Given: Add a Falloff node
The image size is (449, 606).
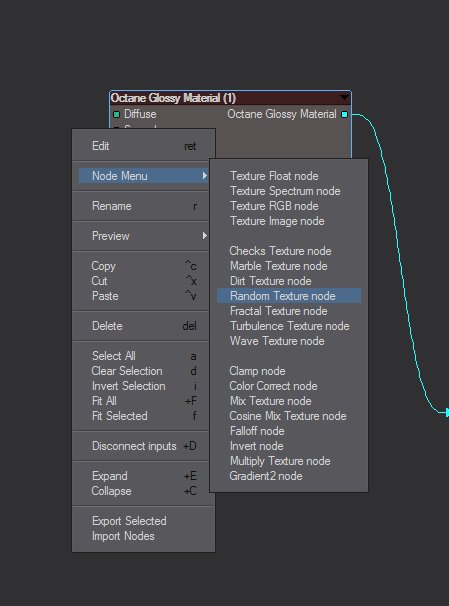Looking at the screenshot, I should [x=289, y=431].
